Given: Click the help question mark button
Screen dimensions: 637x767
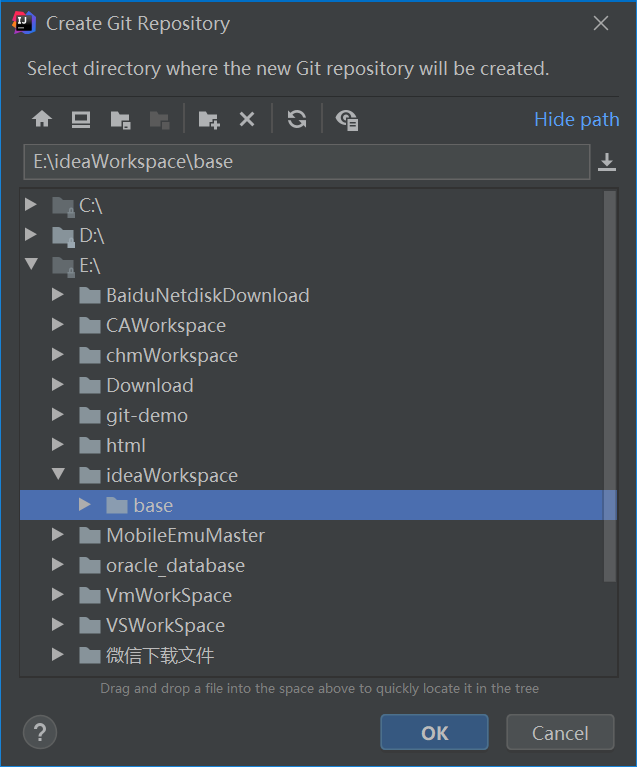Looking at the screenshot, I should coord(40,732).
